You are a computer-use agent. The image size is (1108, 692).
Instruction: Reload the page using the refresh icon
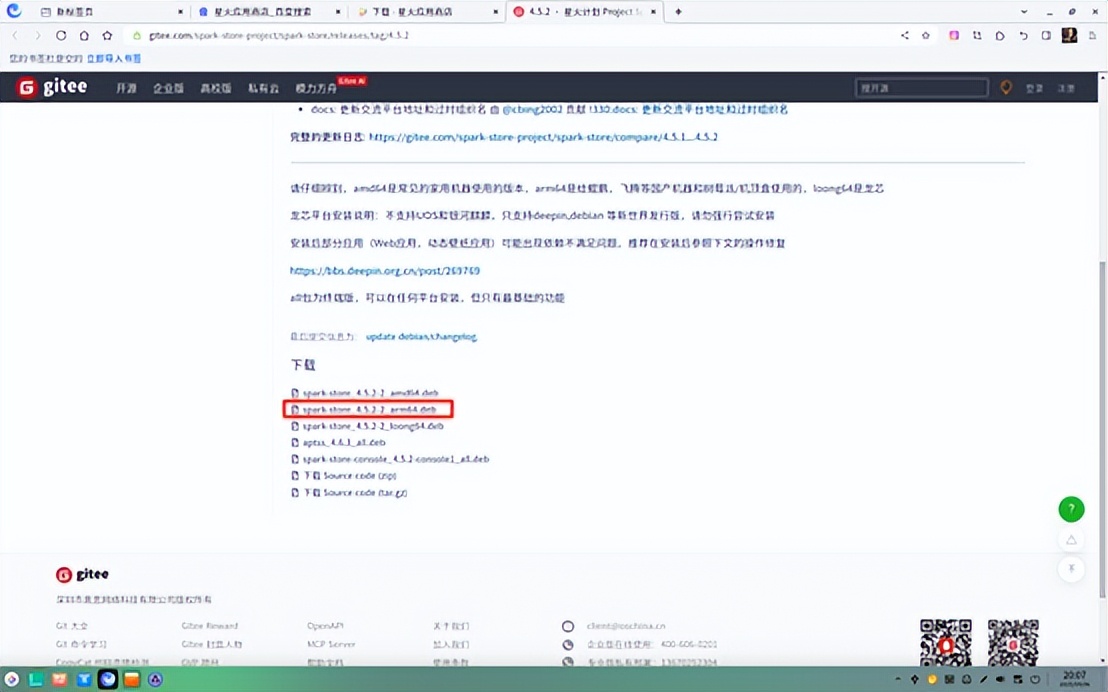(x=60, y=35)
